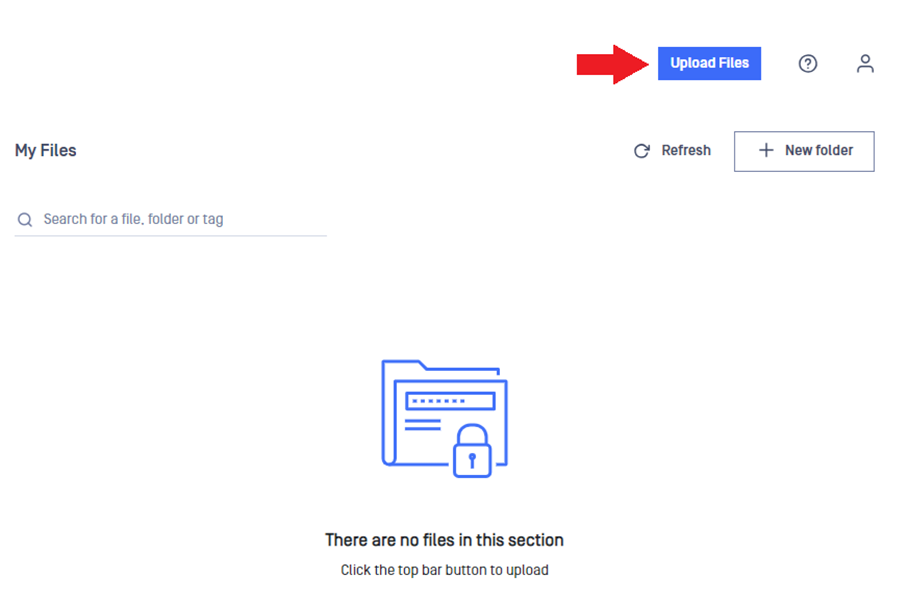Click the underline beneath the search field
The height and width of the screenshot is (602, 909).
point(170,235)
